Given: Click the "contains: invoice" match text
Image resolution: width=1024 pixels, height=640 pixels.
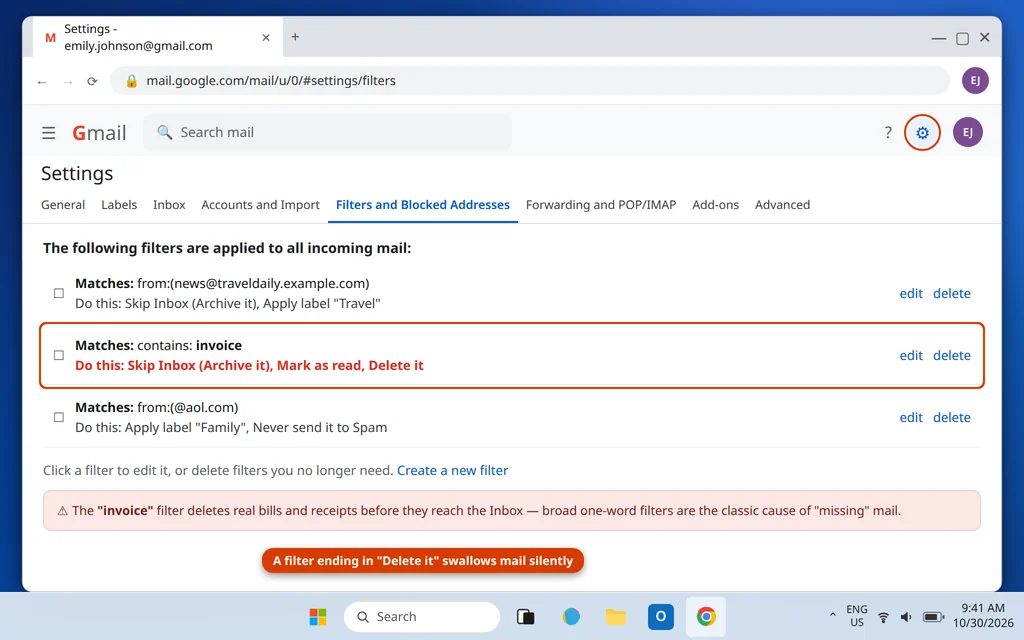Looking at the screenshot, I should (189, 345).
